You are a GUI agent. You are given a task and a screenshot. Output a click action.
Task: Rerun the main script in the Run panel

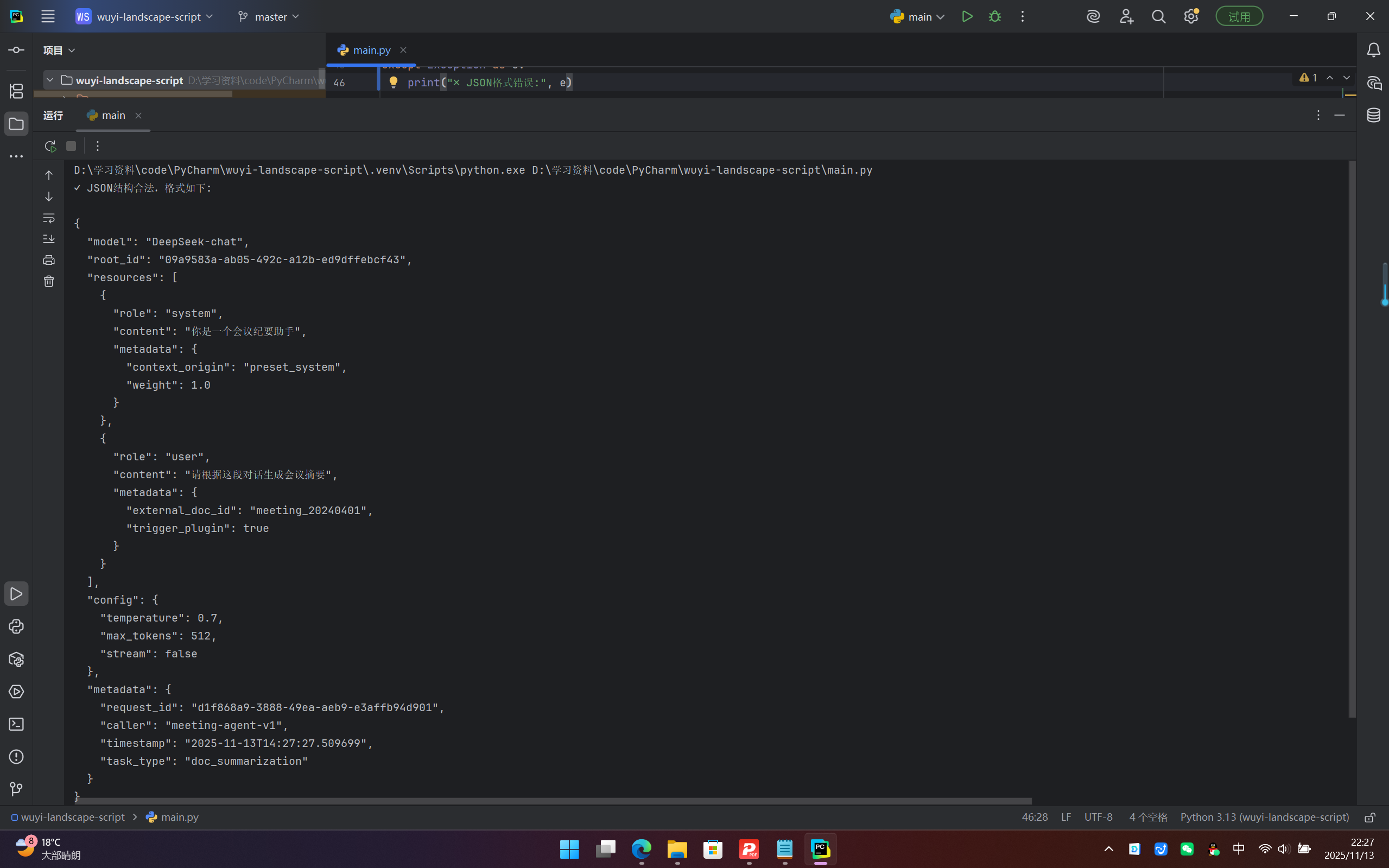pyautogui.click(x=50, y=146)
